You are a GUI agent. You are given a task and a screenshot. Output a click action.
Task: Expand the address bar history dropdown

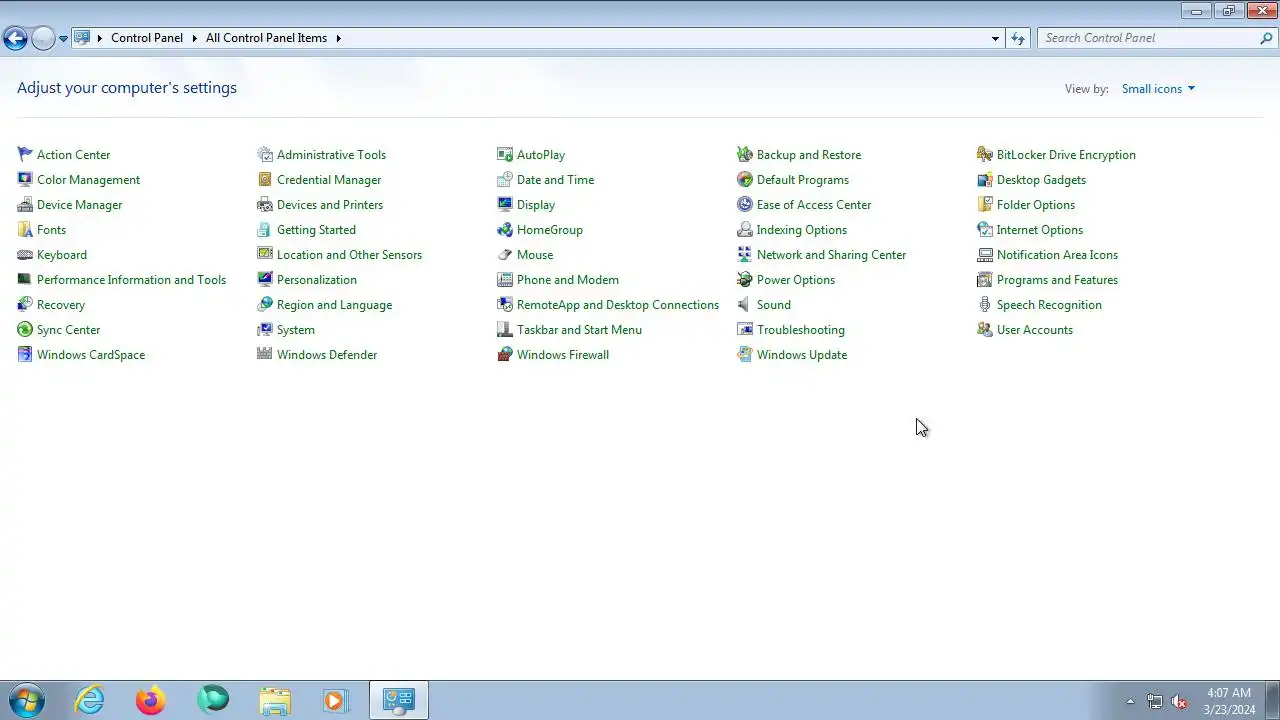(x=995, y=38)
